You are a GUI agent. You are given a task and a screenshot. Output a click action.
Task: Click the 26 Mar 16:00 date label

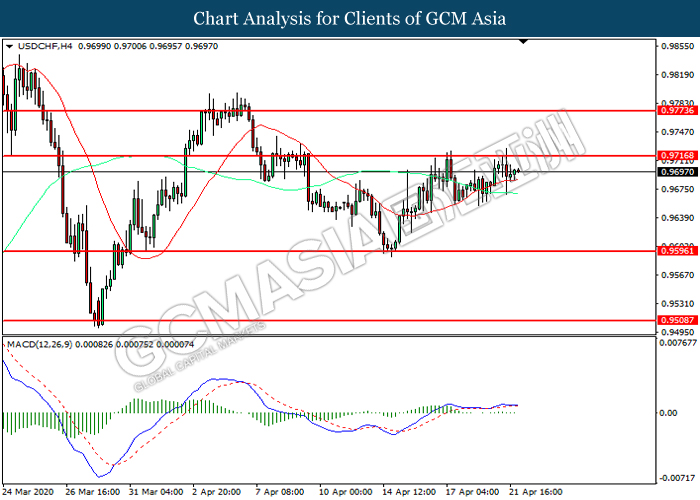tap(92, 492)
